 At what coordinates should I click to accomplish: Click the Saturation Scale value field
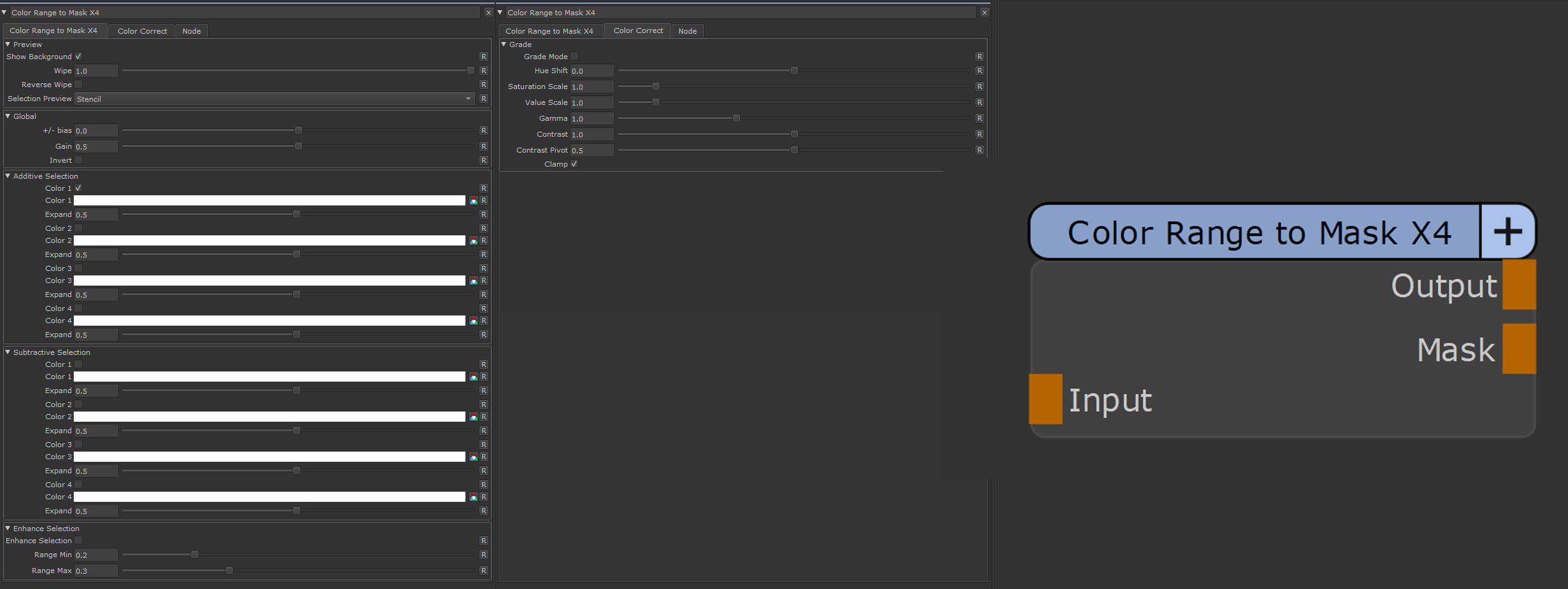(x=591, y=87)
